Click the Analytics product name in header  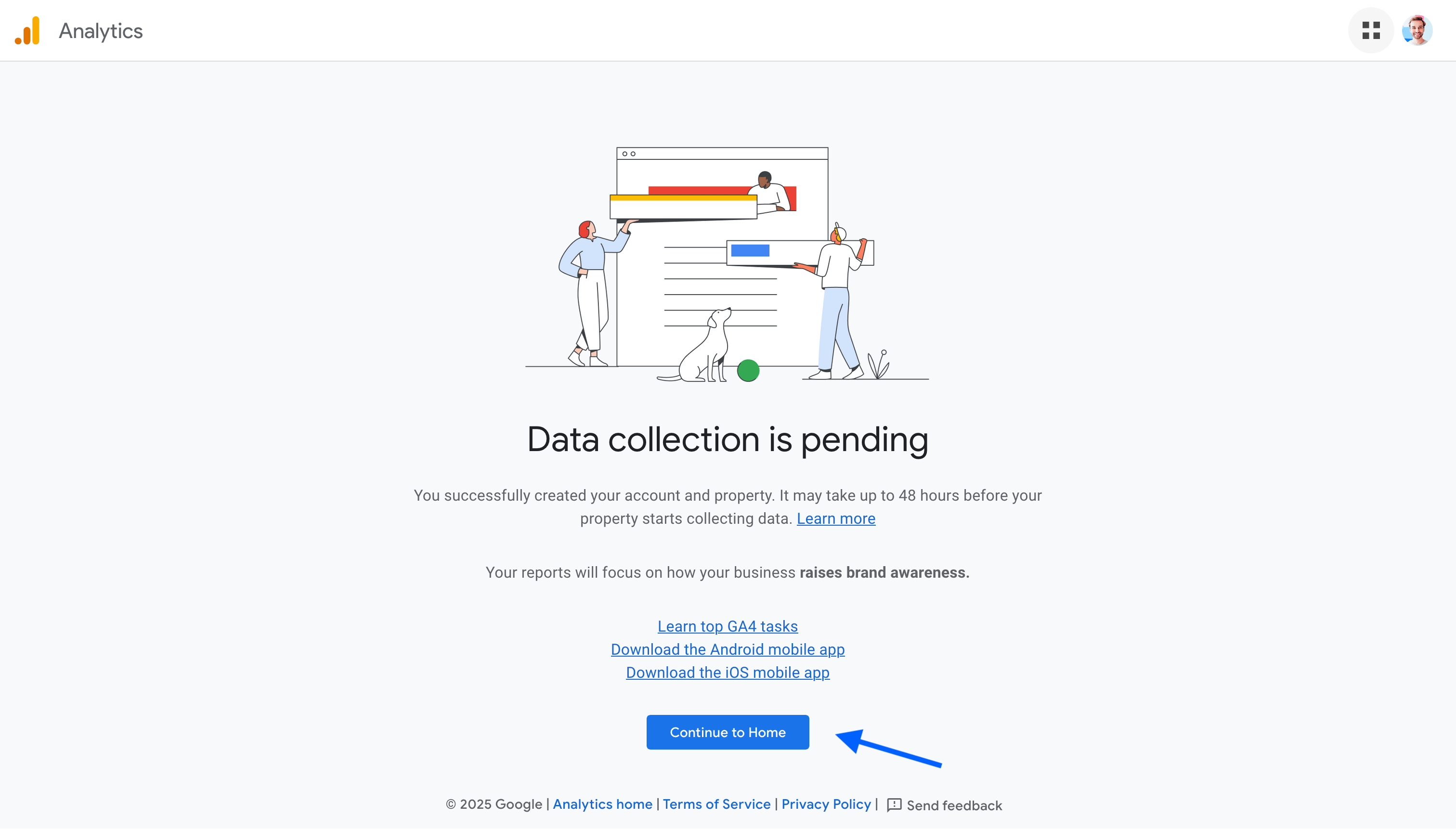[101, 31]
